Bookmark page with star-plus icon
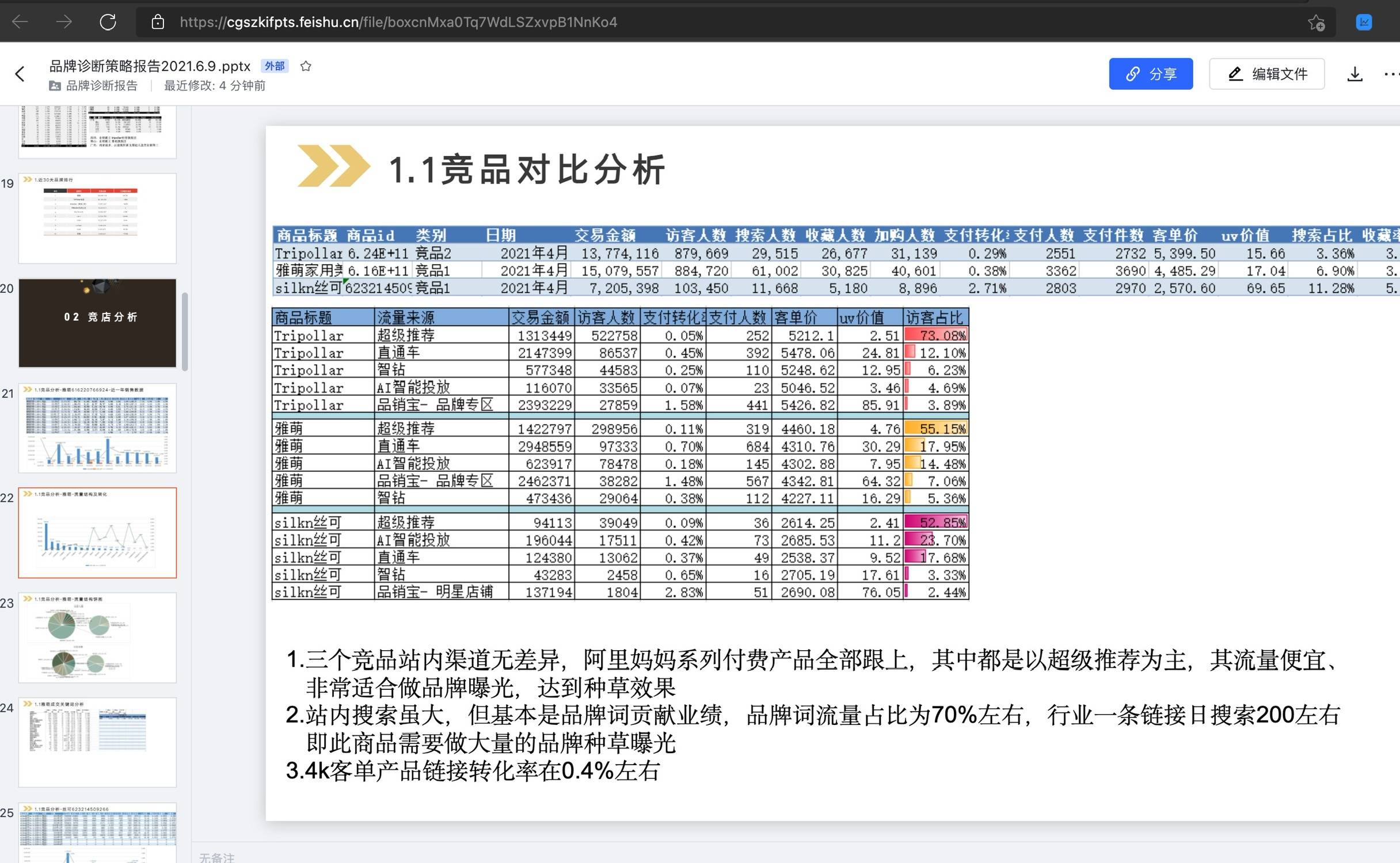Screen dimensions: 1400x863 [x=1316, y=22]
